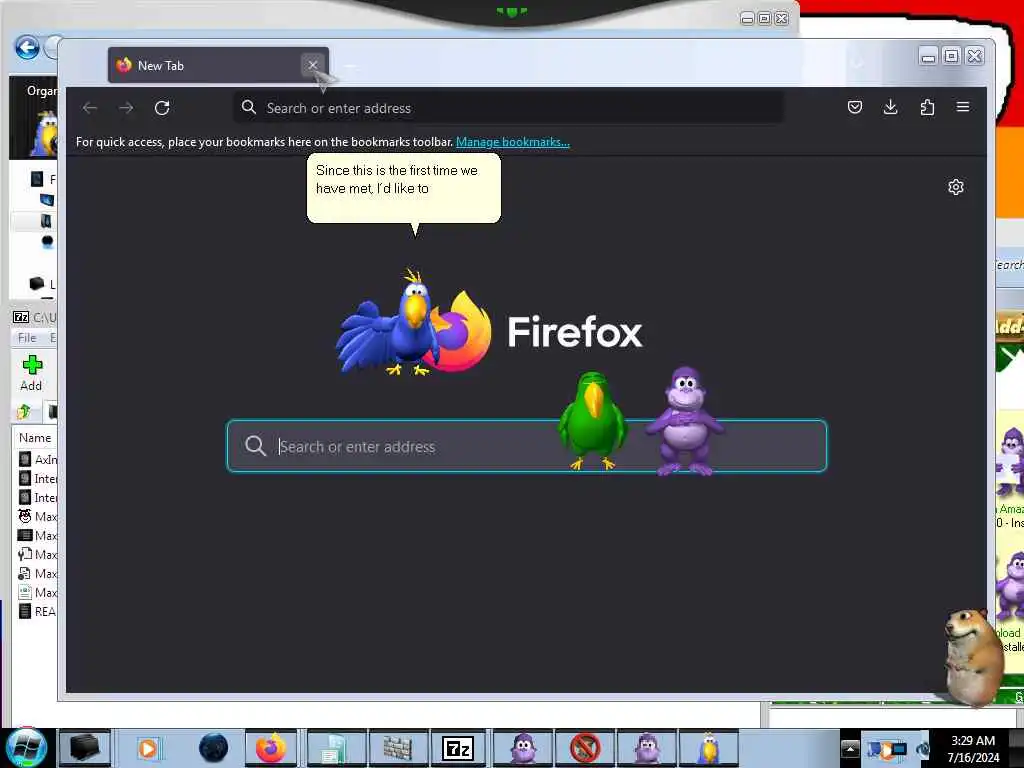Click the hamster character at bottom right

pyautogui.click(x=973, y=656)
